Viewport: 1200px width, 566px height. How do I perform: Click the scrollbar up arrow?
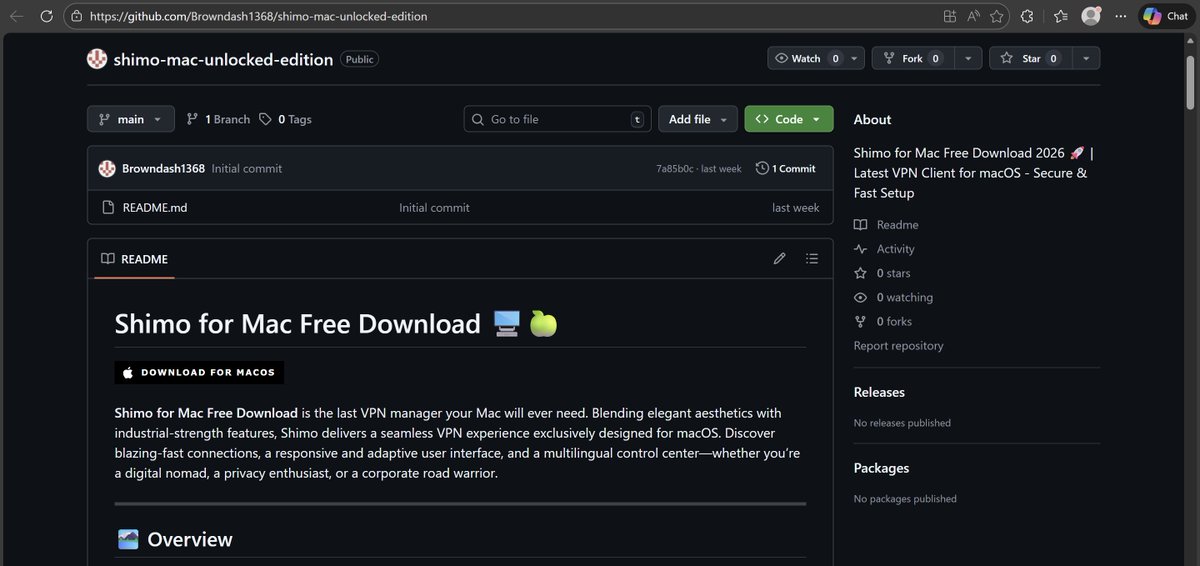(1191, 40)
